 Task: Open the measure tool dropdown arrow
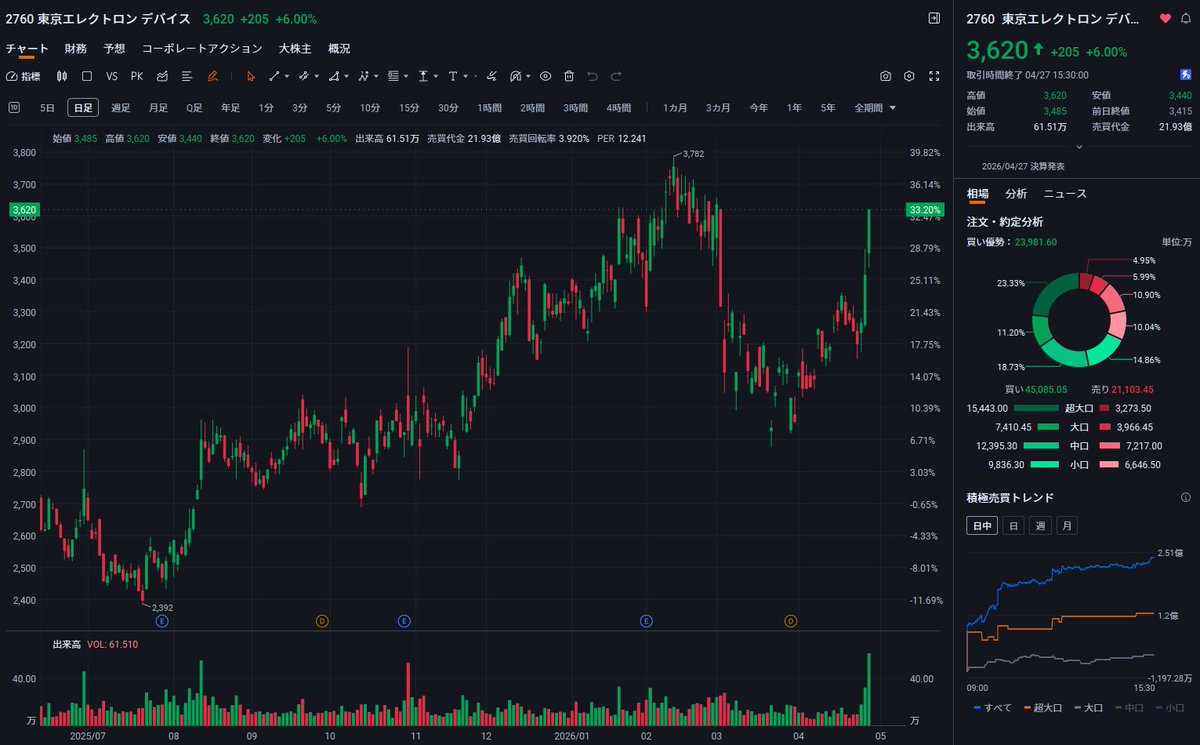pyautogui.click(x=436, y=76)
